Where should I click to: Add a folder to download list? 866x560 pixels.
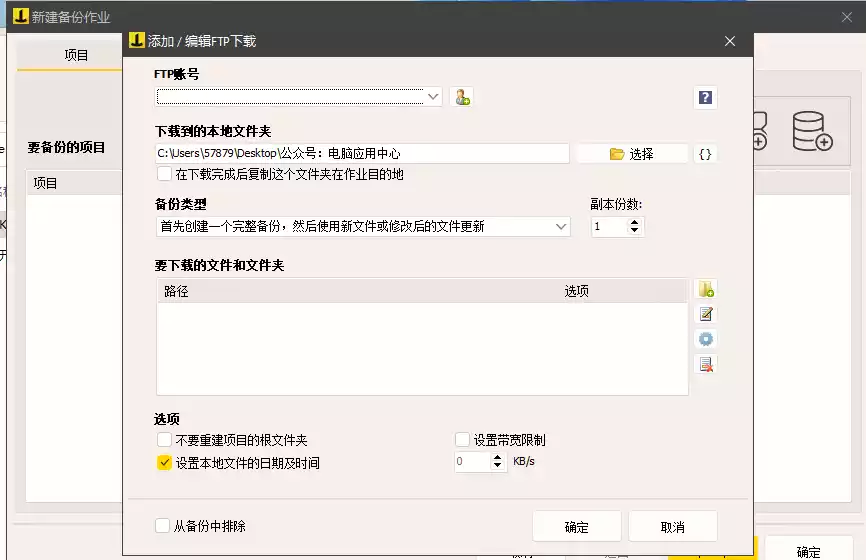point(706,289)
